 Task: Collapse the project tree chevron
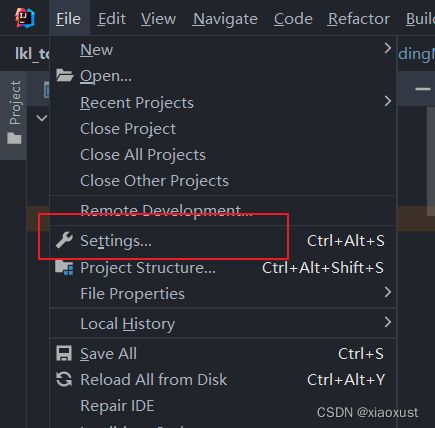click(x=42, y=118)
